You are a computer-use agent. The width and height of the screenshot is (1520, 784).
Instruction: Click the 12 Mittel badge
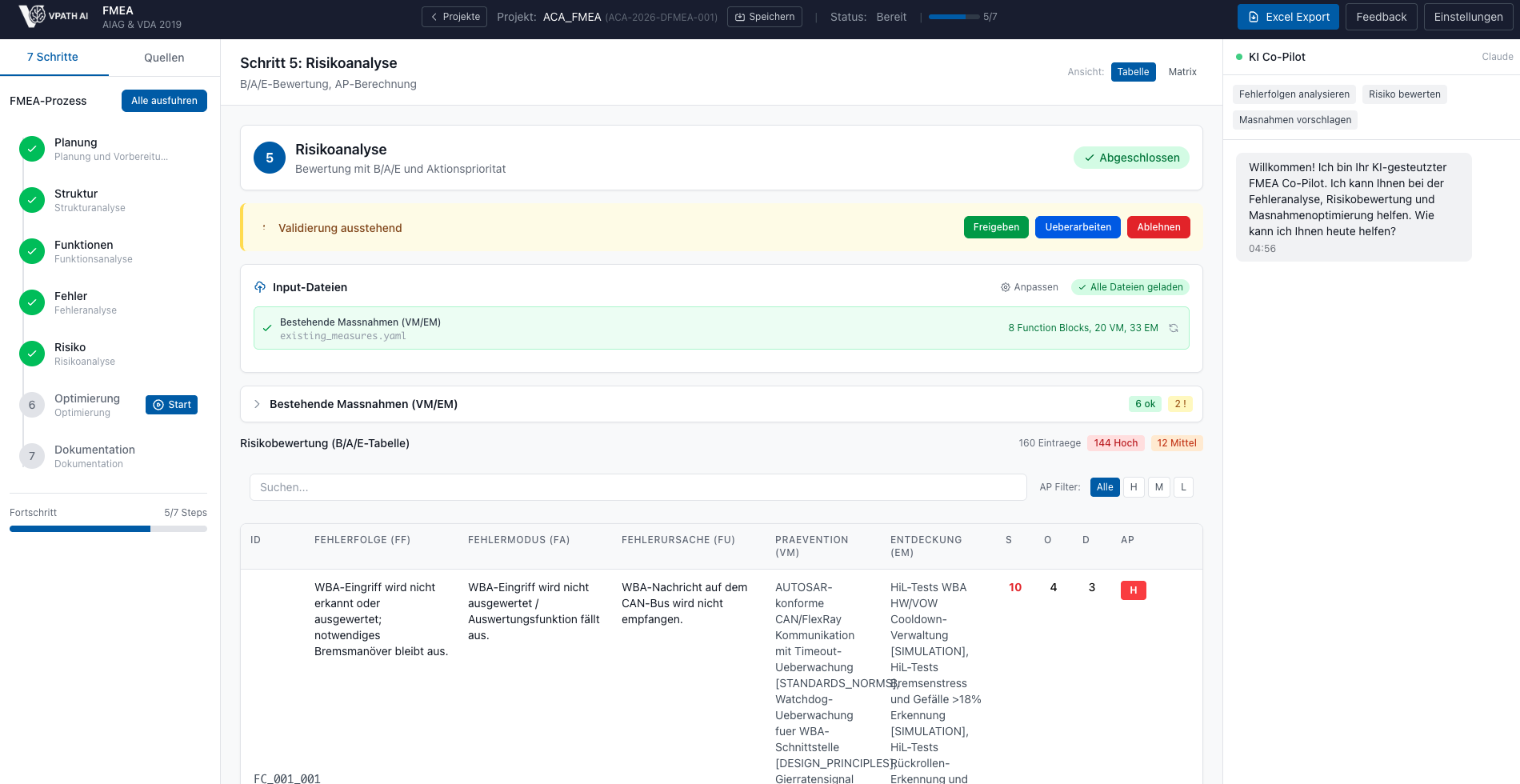coord(1177,443)
